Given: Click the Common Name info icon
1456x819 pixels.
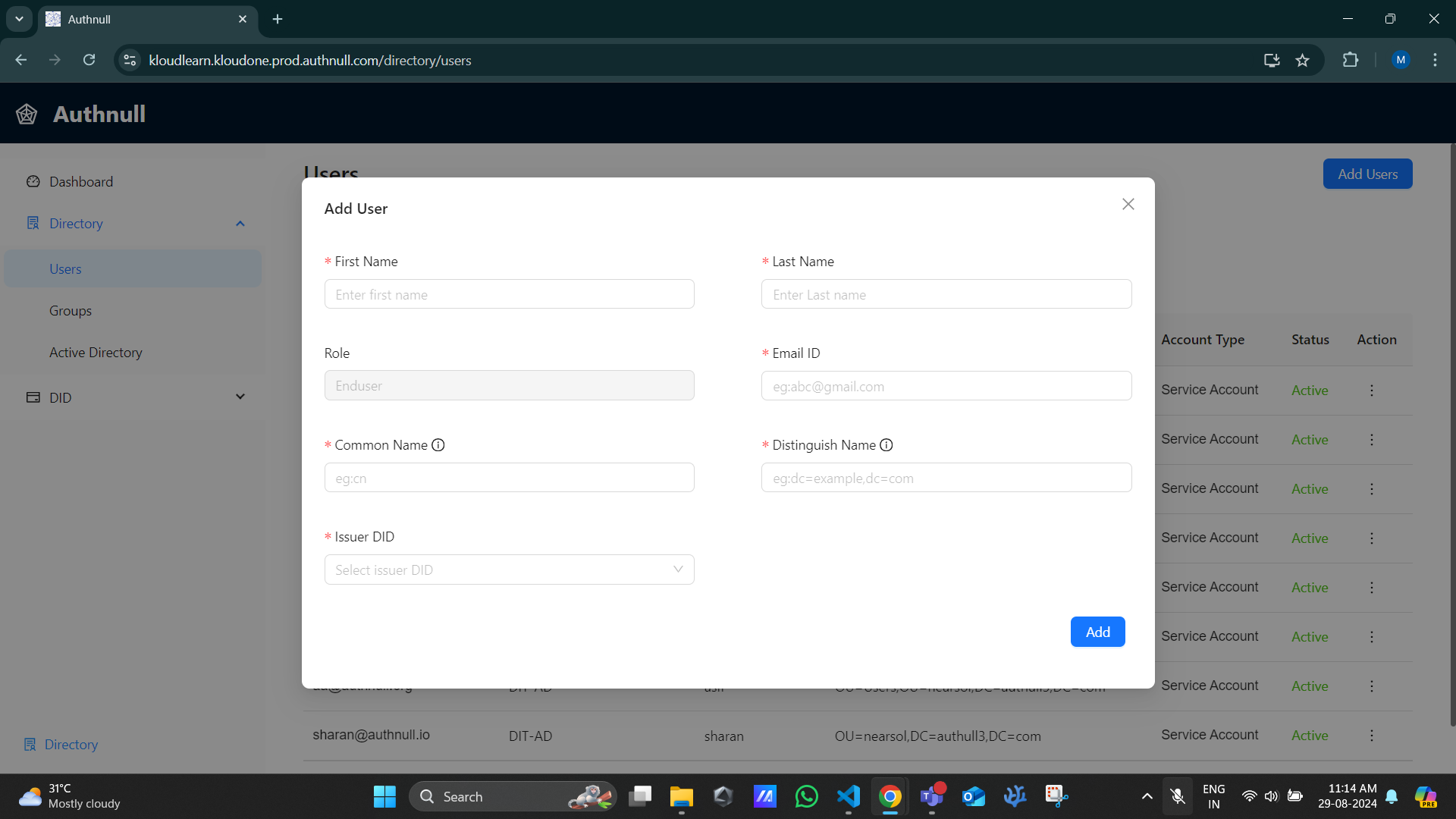Looking at the screenshot, I should coord(438,445).
